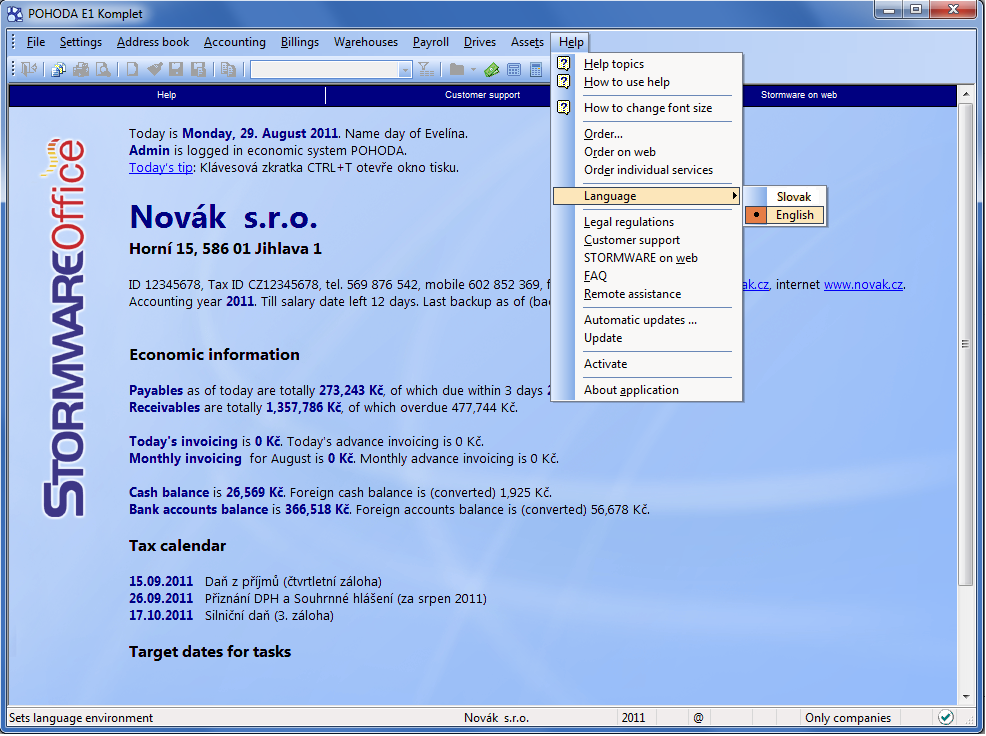986x736 pixels.
Task: Click the print preview magnifier icon
Action: pos(102,69)
